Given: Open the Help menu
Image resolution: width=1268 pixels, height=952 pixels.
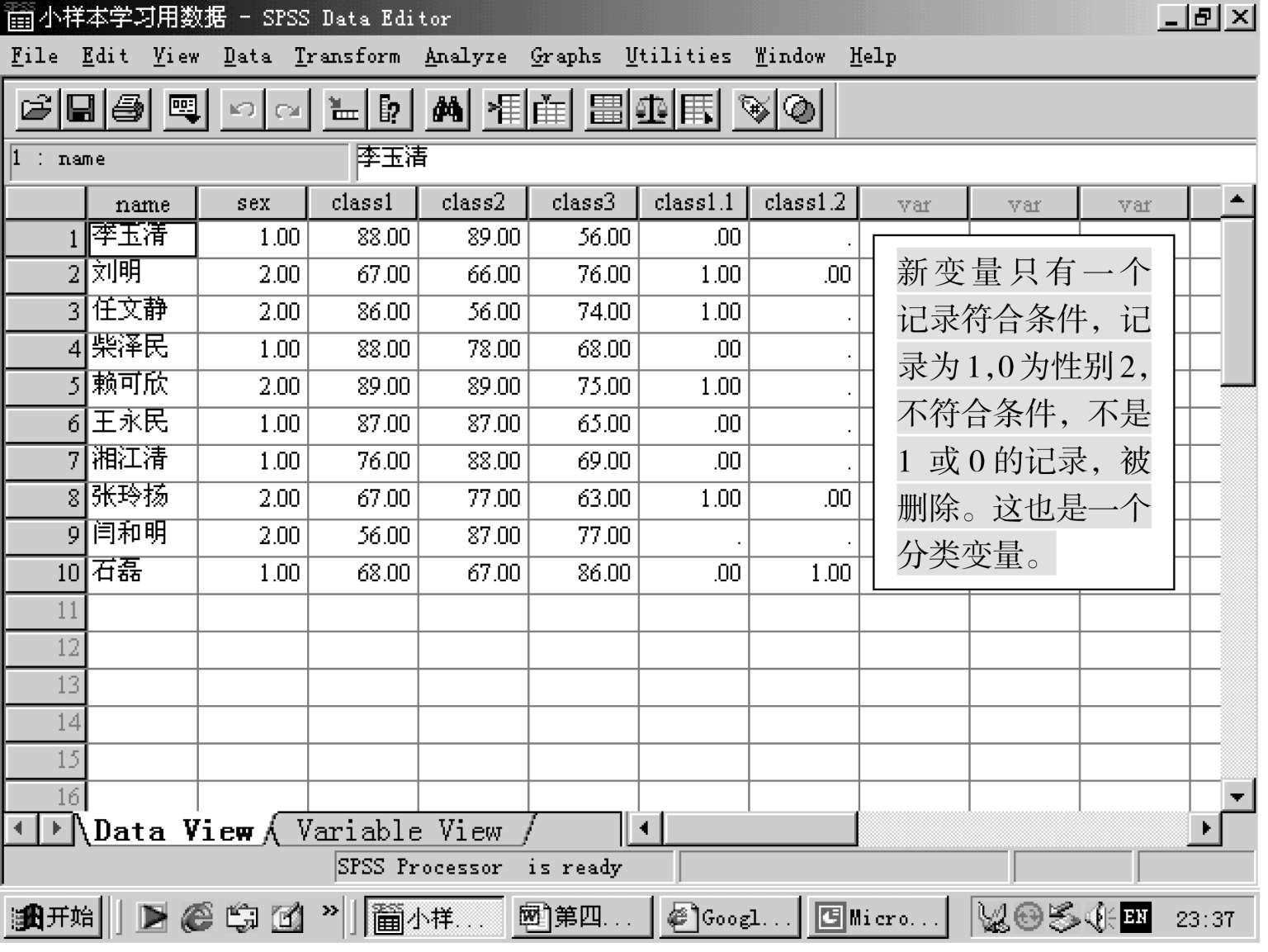Looking at the screenshot, I should point(873,56).
